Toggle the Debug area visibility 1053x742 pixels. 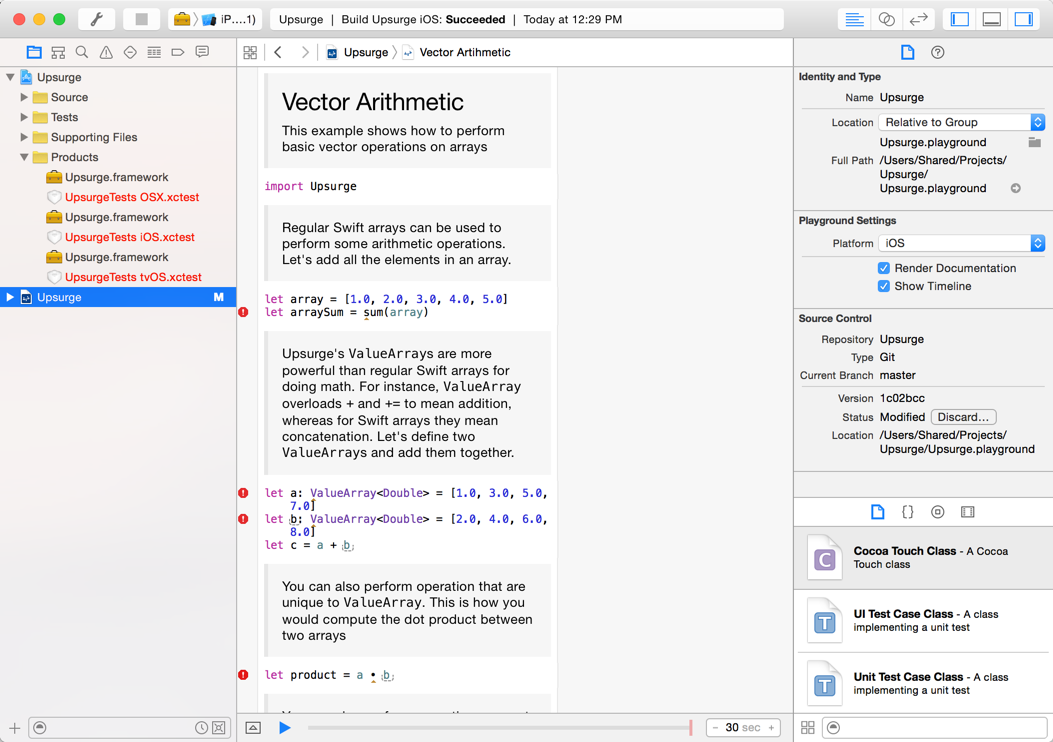coord(992,19)
